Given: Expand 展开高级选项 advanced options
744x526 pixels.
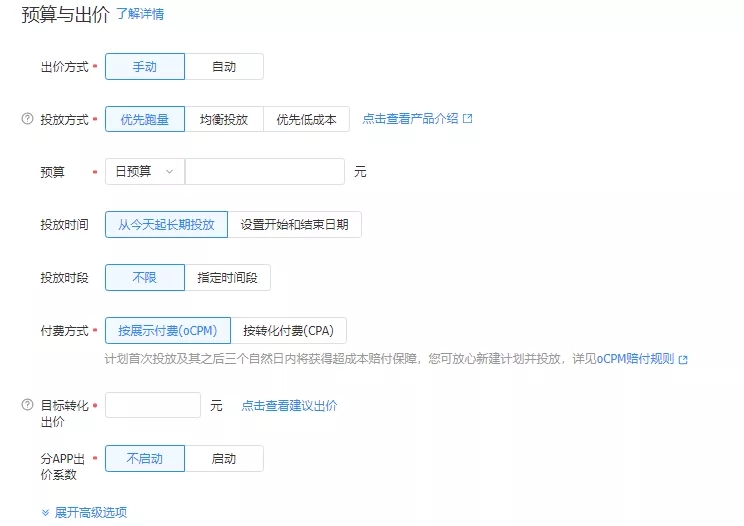Looking at the screenshot, I should tap(85, 512).
